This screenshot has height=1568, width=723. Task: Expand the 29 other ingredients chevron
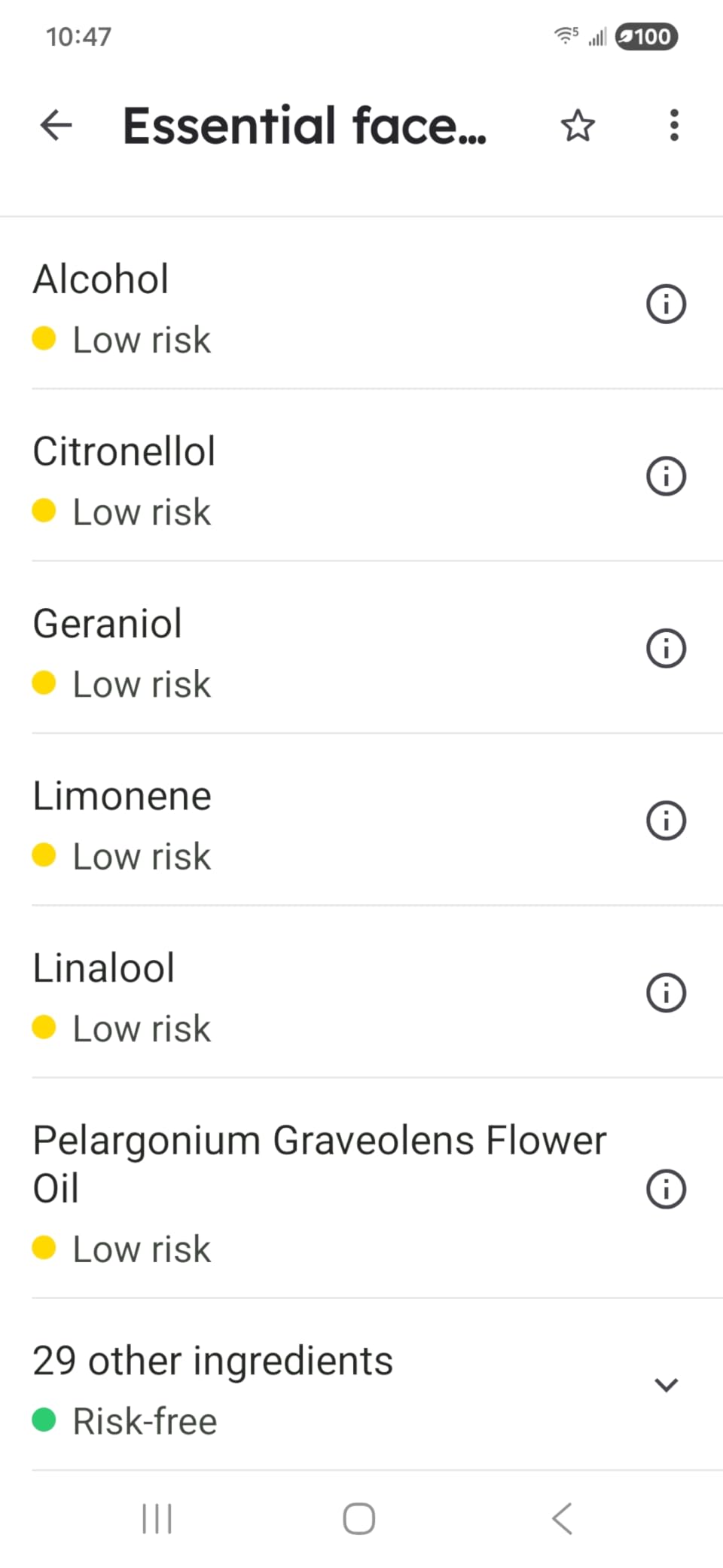(667, 1385)
